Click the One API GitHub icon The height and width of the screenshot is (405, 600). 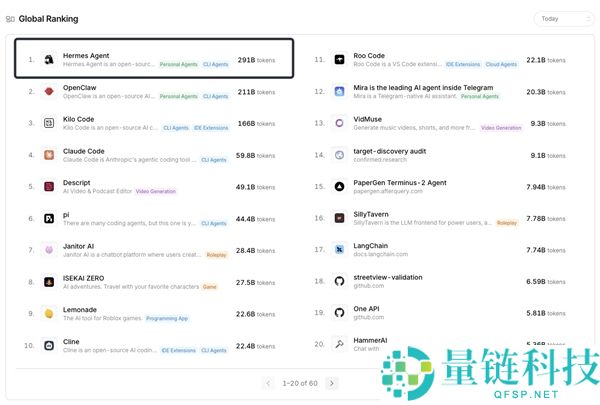(x=339, y=313)
